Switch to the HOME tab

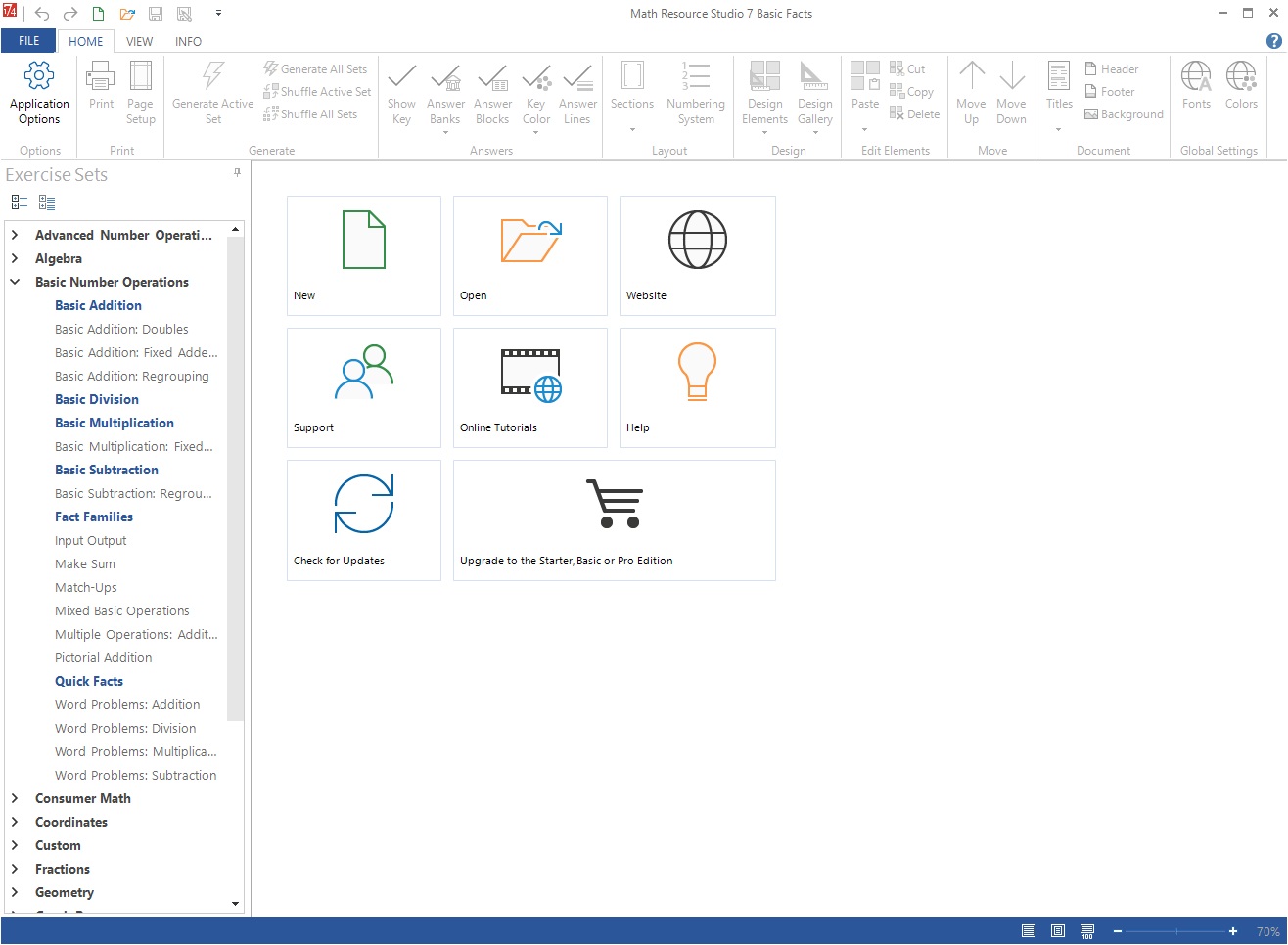click(86, 41)
